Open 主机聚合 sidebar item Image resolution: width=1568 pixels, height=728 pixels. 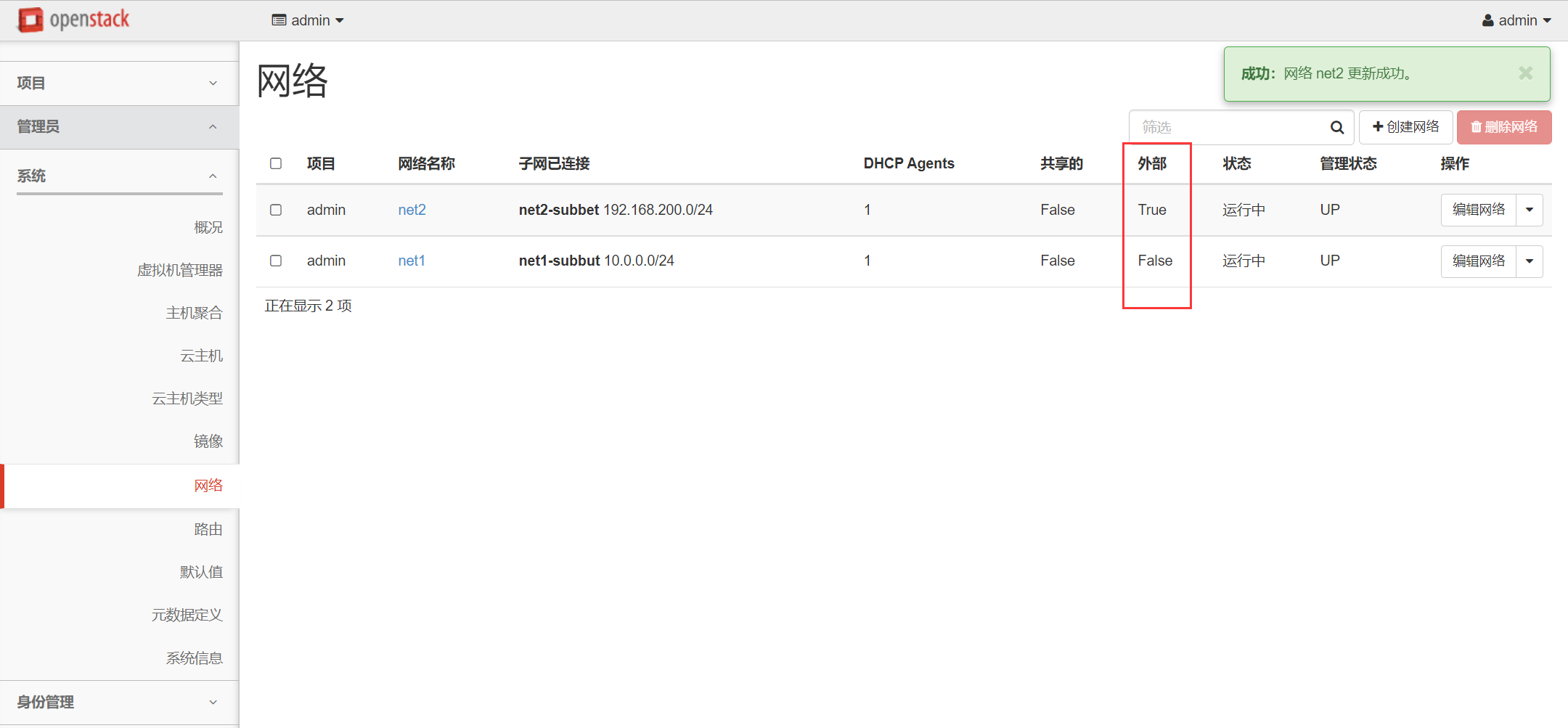pyautogui.click(x=194, y=313)
